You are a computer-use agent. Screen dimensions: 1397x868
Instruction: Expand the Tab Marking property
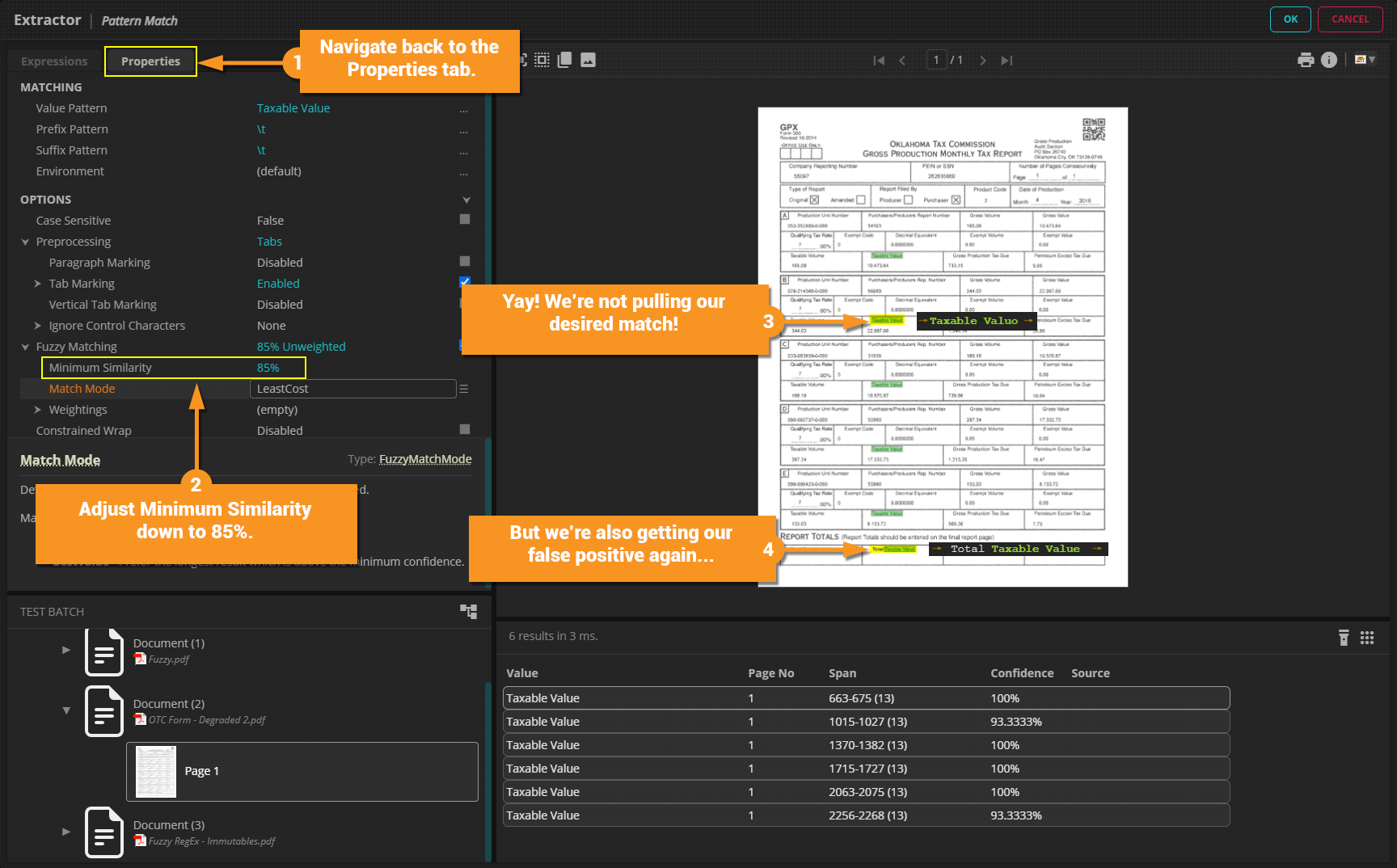[x=38, y=284]
